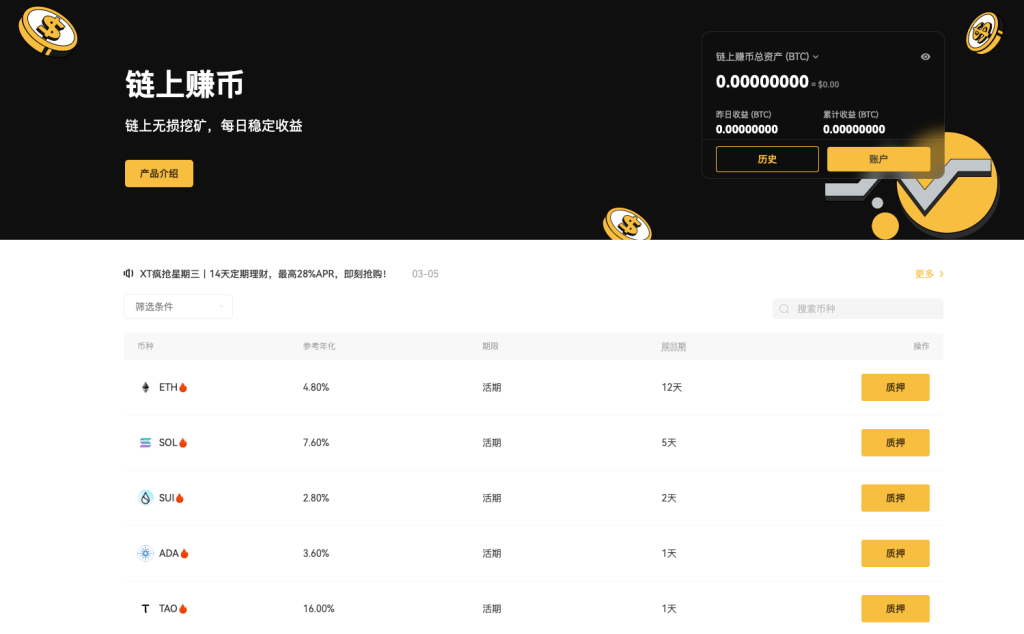Click the flame icon beside TAO
This screenshot has width=1024, height=634.
pos(184,608)
